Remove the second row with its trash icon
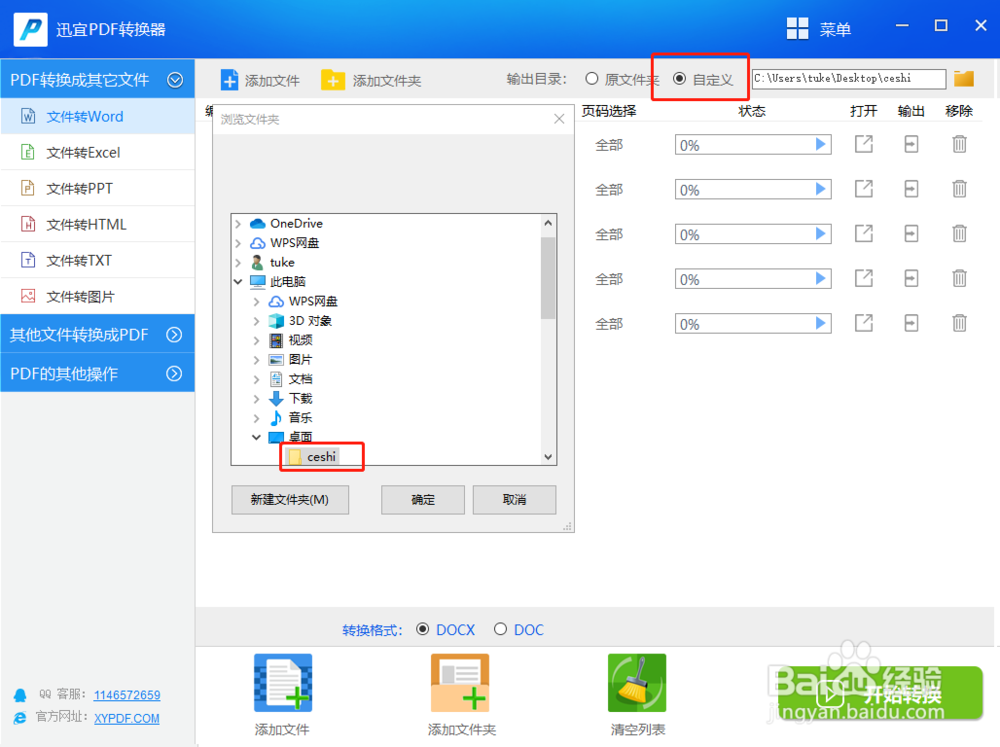 [x=959, y=189]
